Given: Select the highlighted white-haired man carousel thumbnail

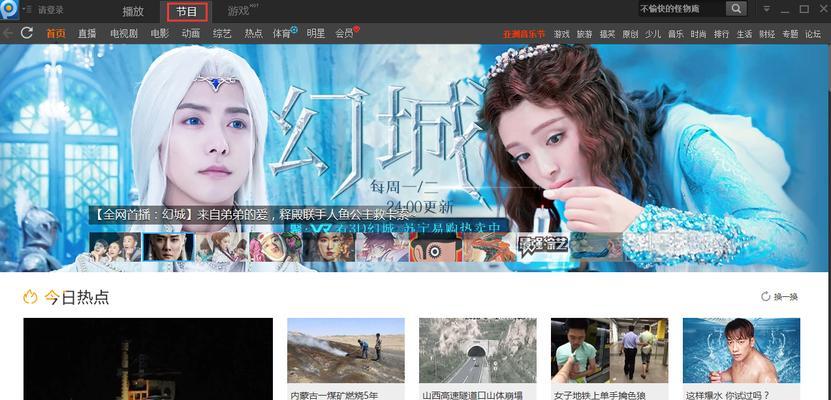Looking at the screenshot, I should 169,247.
